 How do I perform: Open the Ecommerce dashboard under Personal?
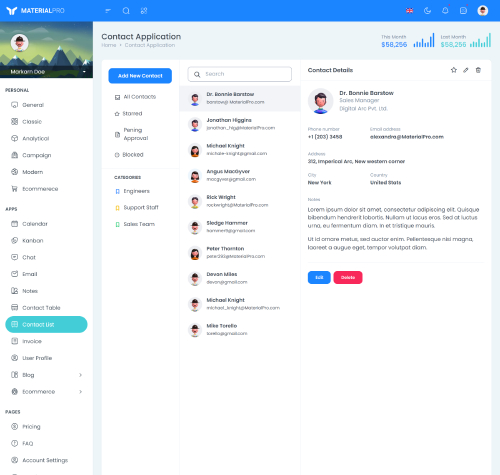point(46,189)
